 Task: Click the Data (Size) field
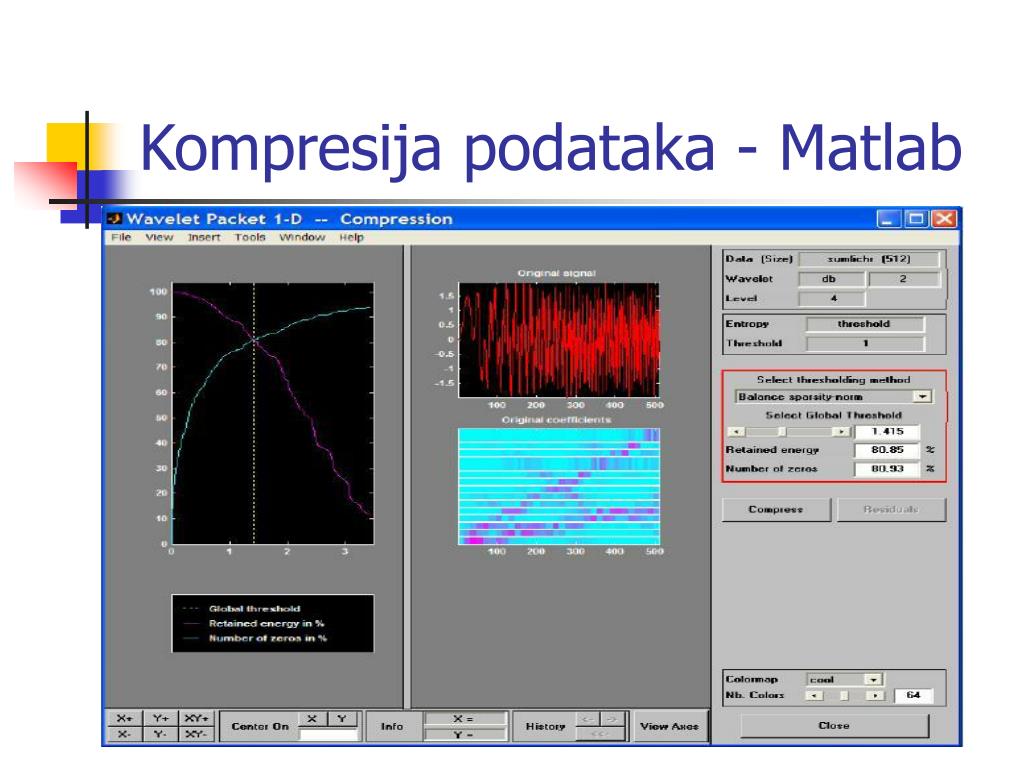coord(869,259)
